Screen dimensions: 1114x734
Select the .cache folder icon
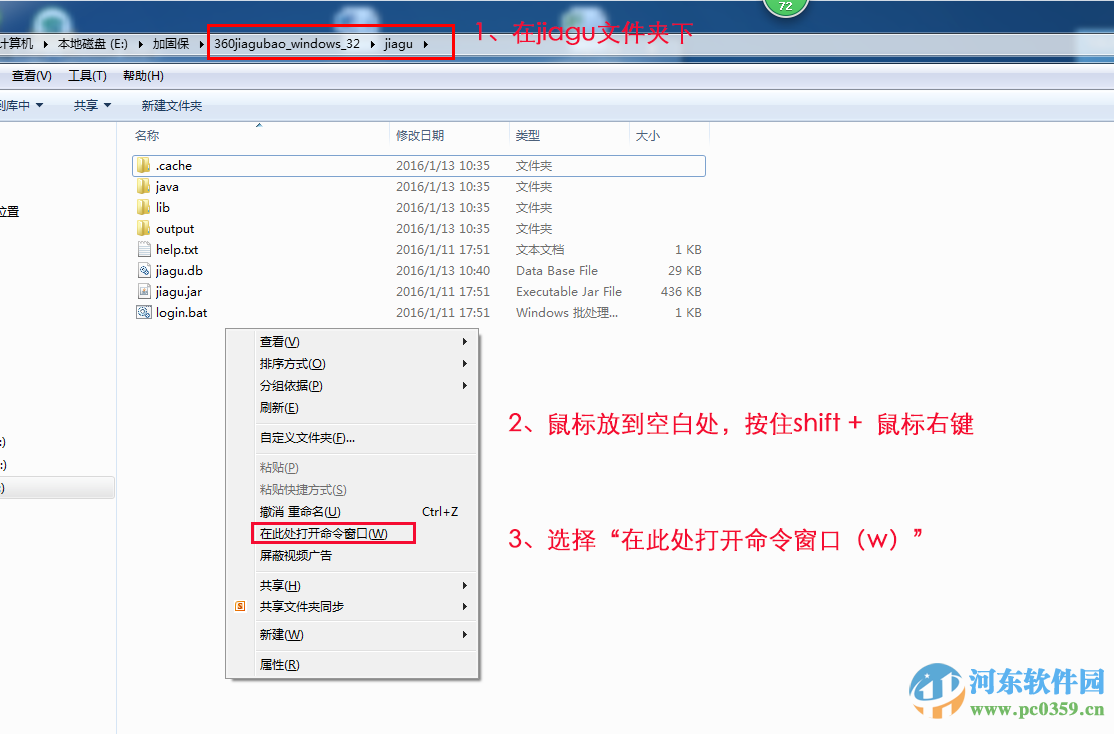[x=144, y=166]
